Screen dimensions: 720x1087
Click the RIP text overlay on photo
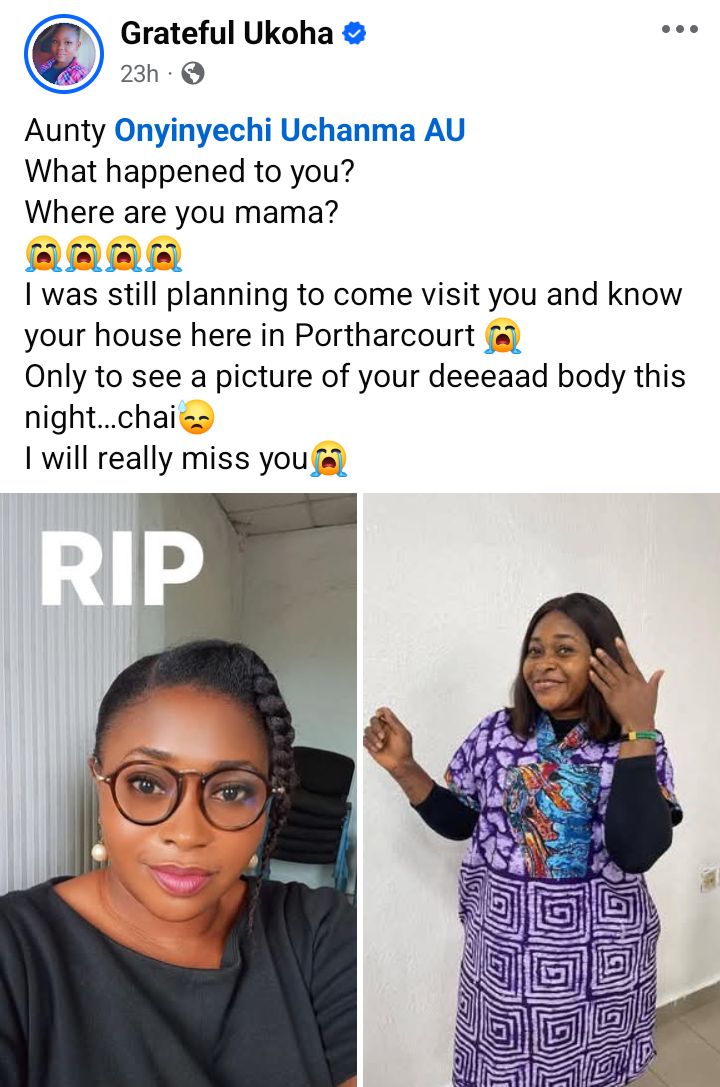[123, 569]
